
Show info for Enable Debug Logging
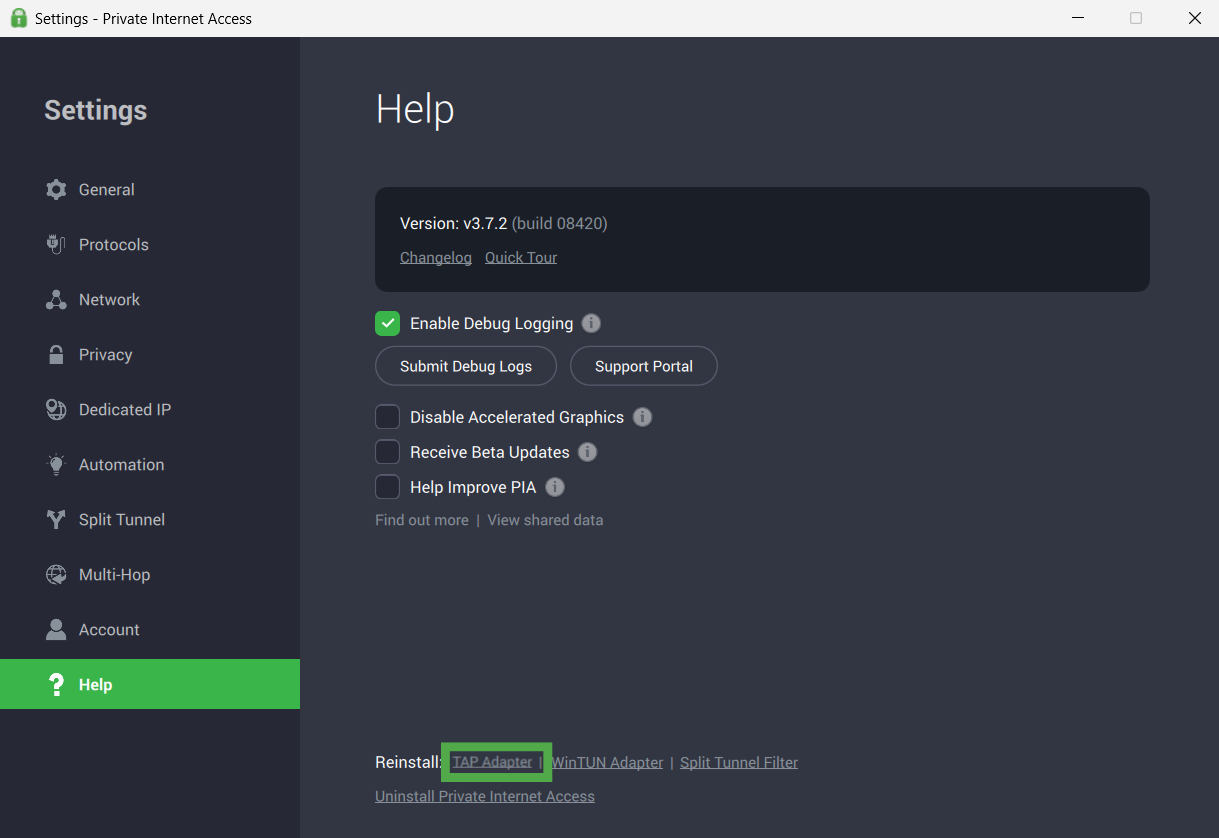click(591, 323)
